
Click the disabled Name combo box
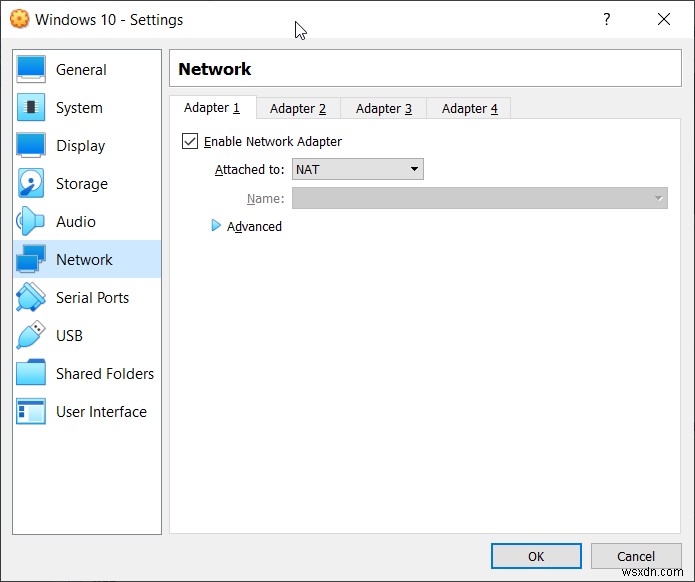480,198
